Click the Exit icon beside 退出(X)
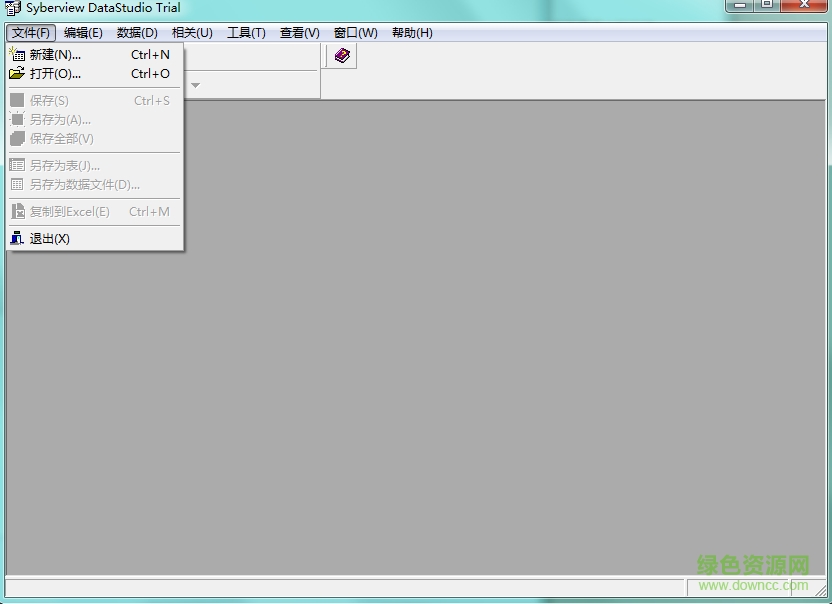 [17, 238]
